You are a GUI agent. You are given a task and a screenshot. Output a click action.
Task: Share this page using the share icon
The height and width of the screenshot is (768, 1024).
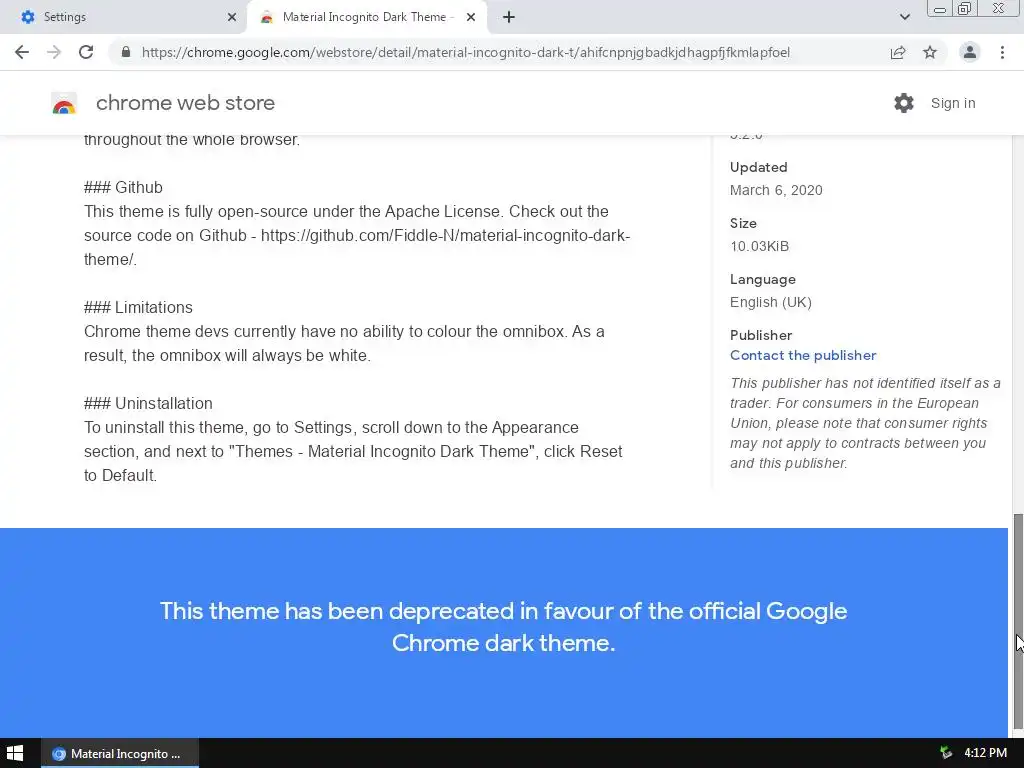tap(898, 52)
